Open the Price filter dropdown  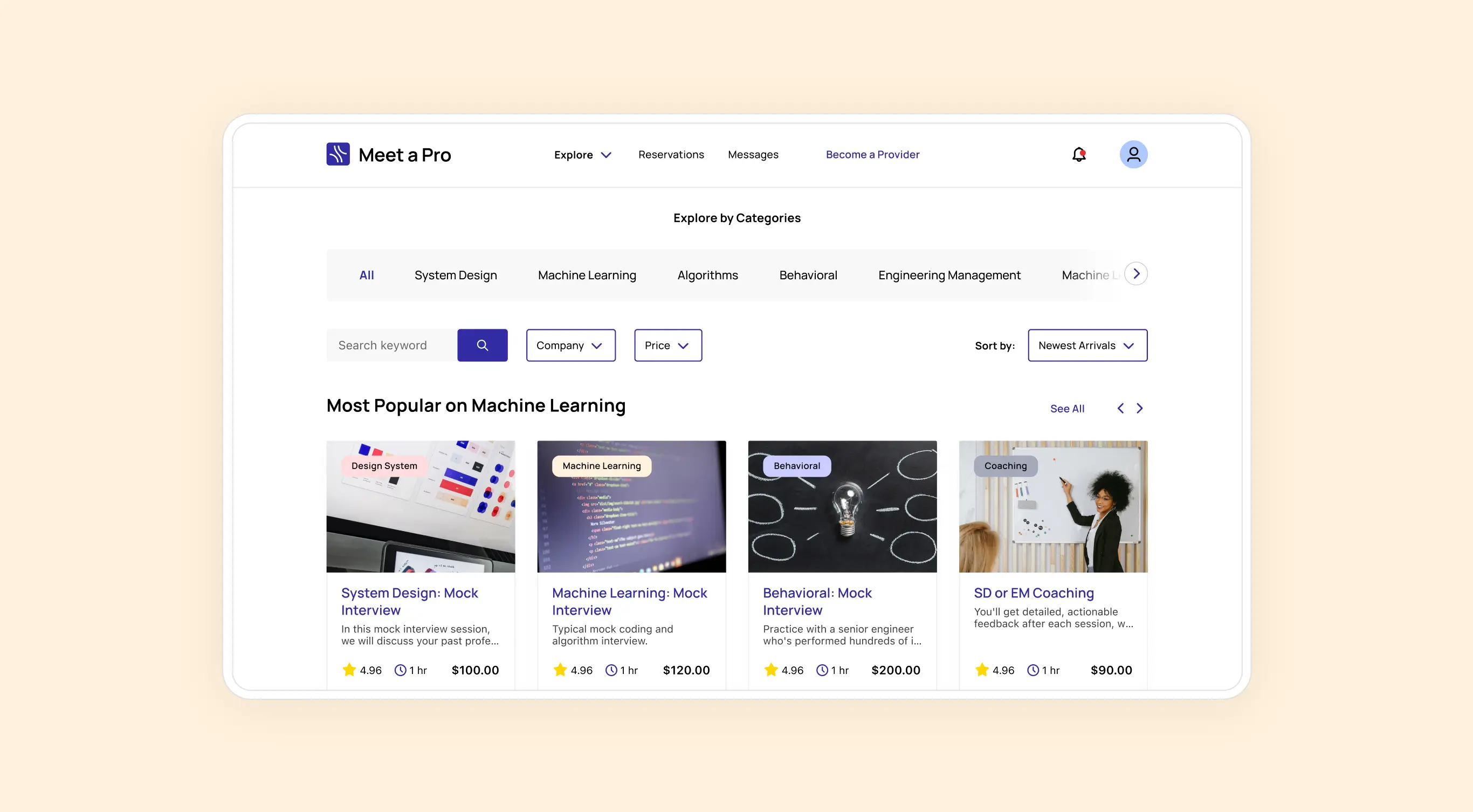[667, 346]
